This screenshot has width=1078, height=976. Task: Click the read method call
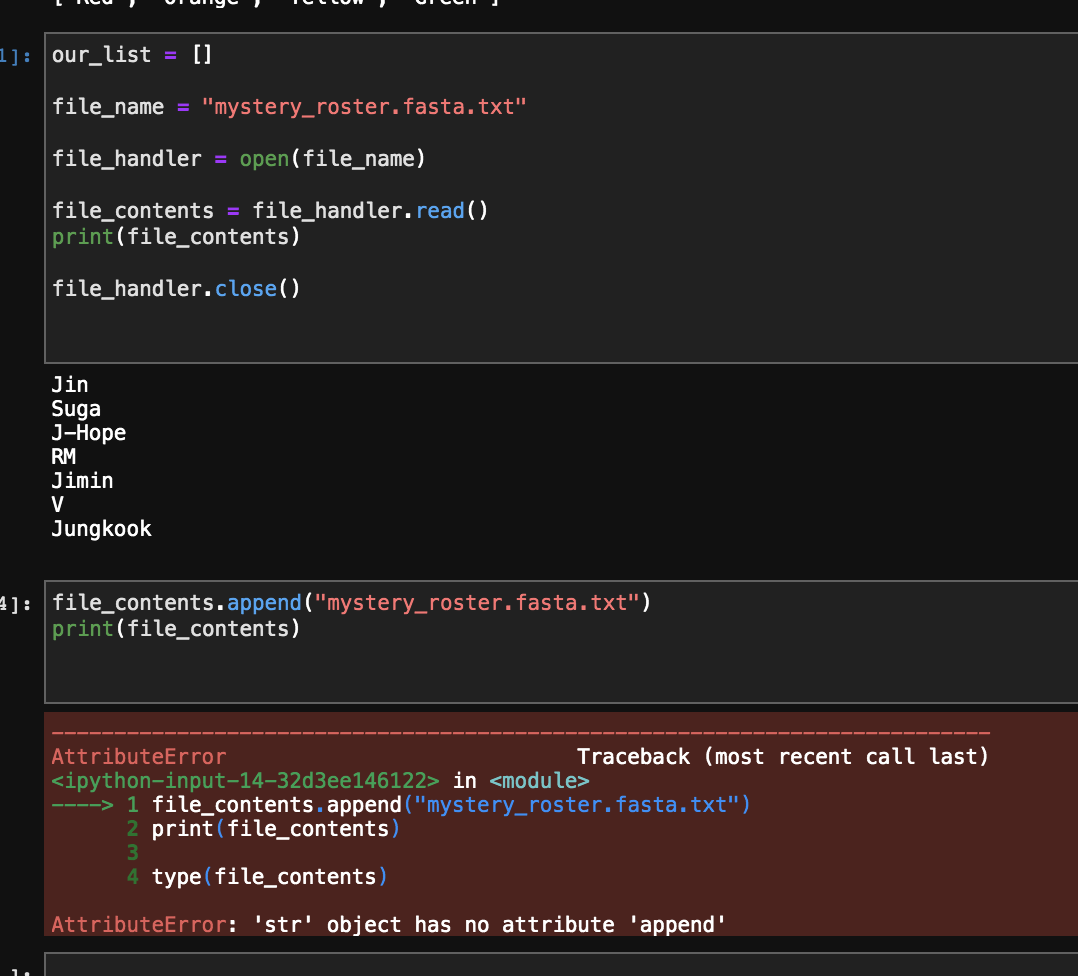[x=440, y=210]
